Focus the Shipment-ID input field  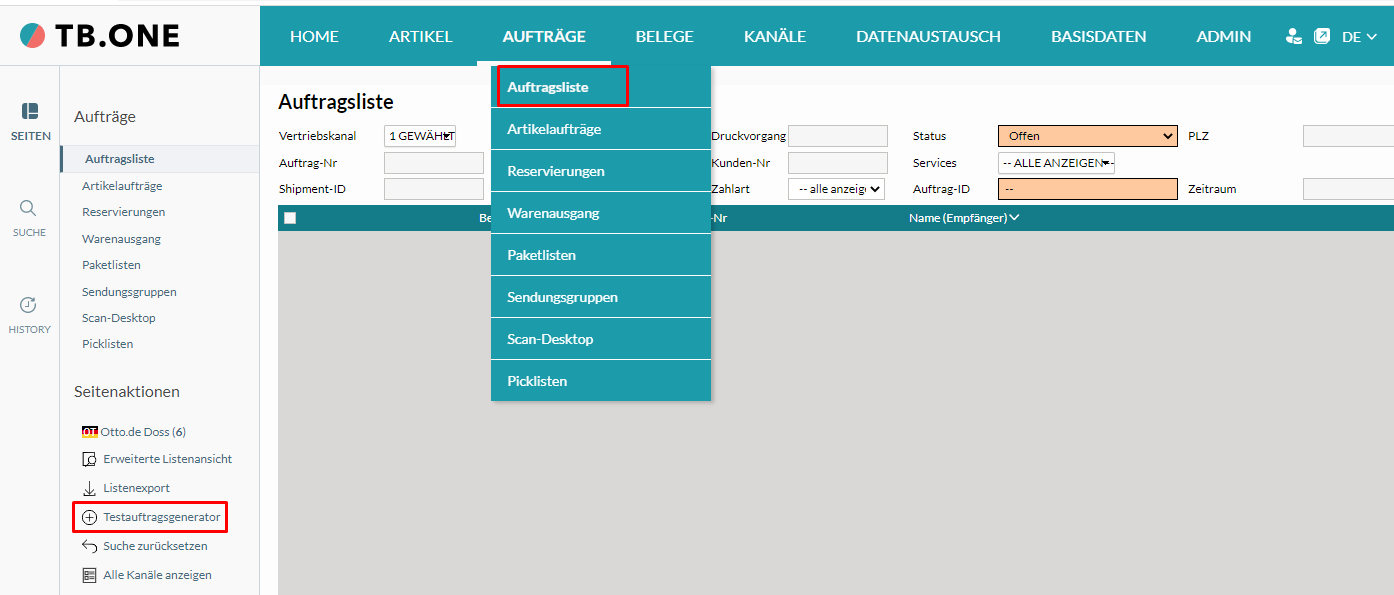click(434, 189)
